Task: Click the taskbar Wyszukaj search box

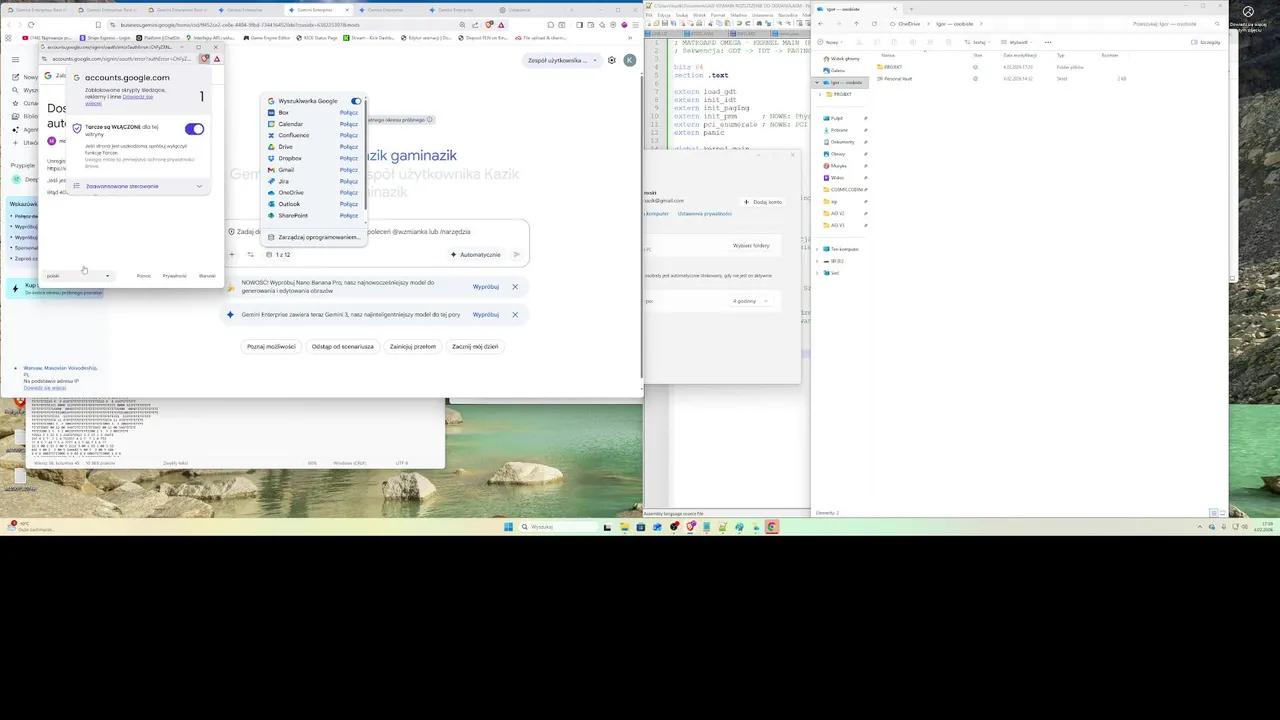Action: (x=557, y=527)
